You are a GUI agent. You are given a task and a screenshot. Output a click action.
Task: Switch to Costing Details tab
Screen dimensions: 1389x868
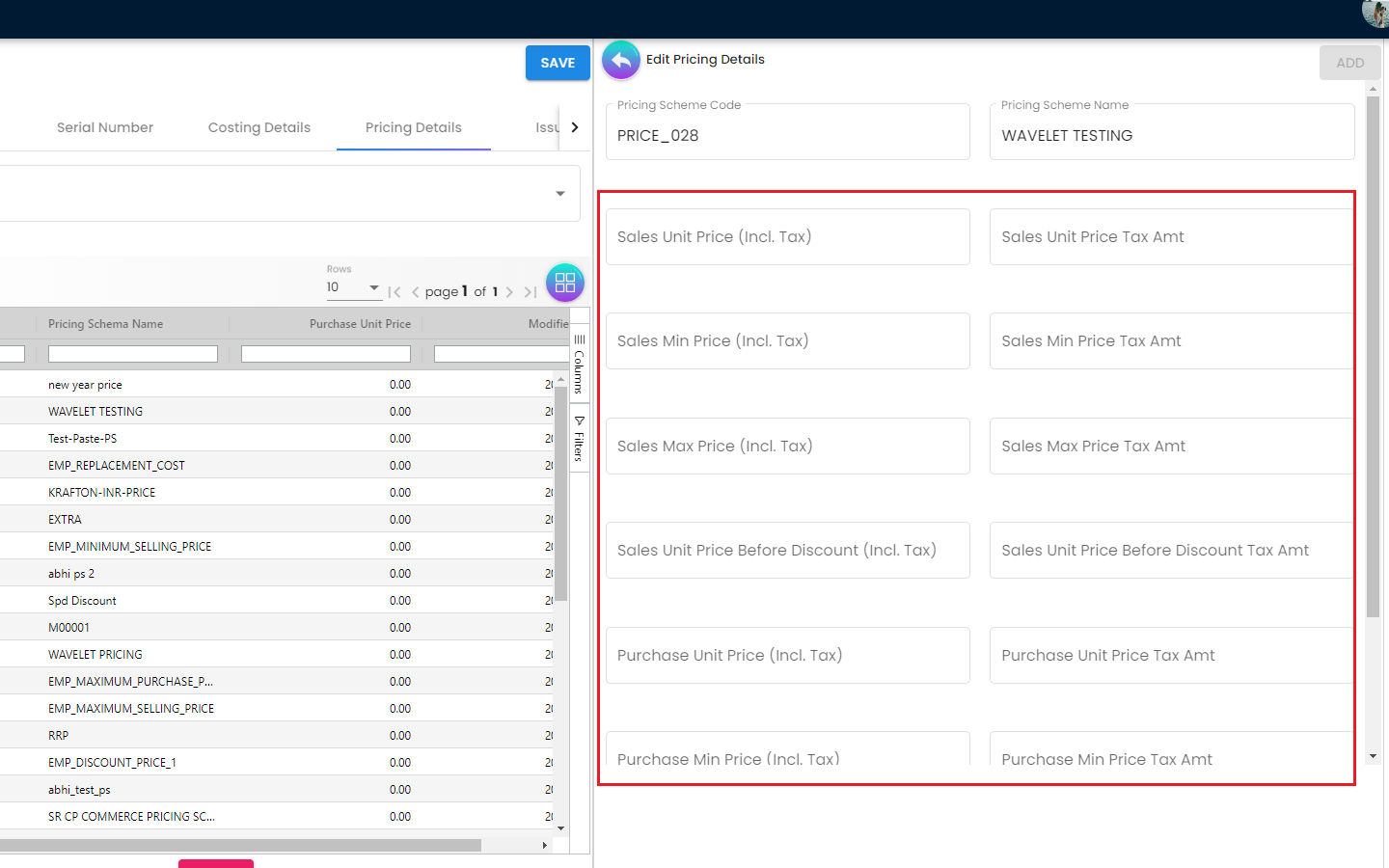[259, 127]
